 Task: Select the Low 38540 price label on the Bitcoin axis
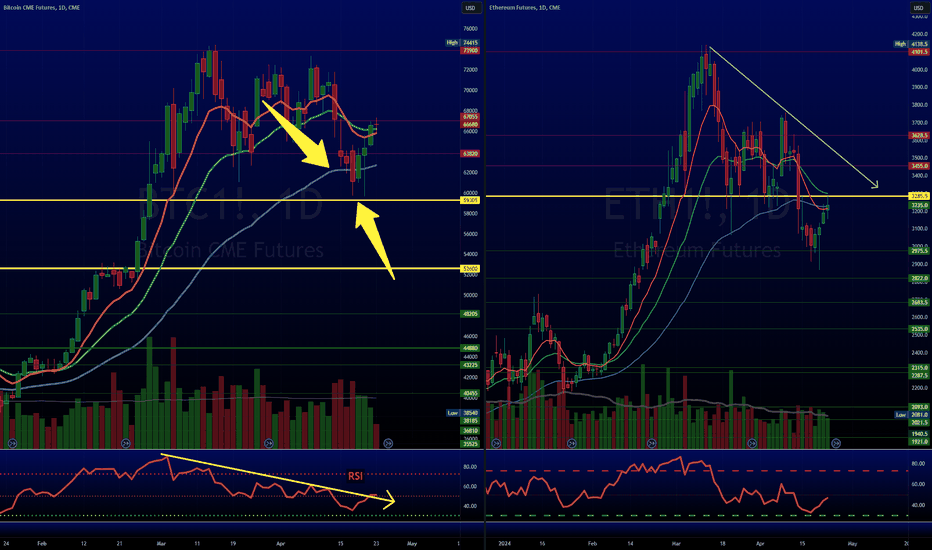pos(463,413)
